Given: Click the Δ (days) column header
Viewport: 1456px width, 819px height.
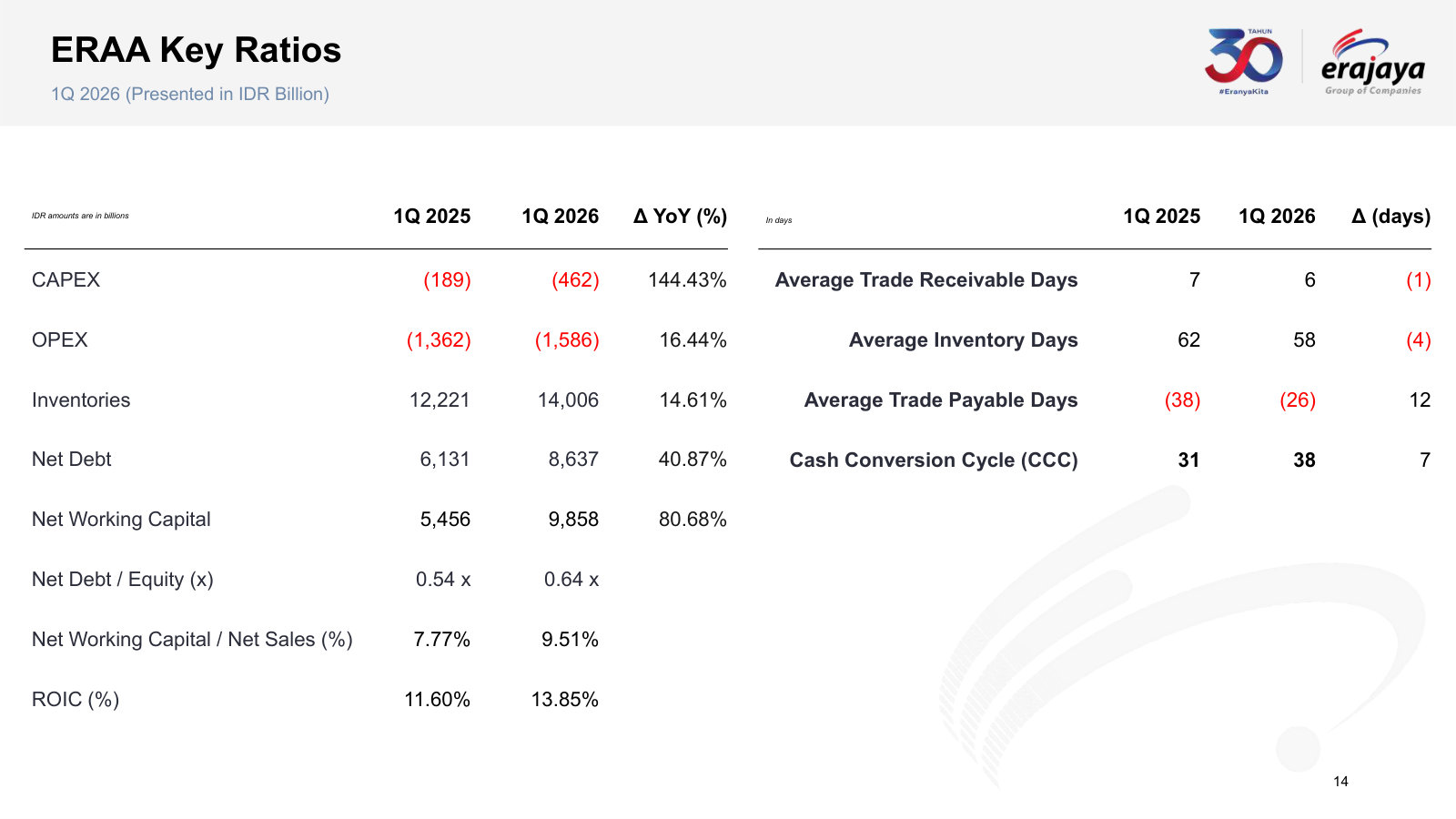Looking at the screenshot, I should [x=1390, y=217].
